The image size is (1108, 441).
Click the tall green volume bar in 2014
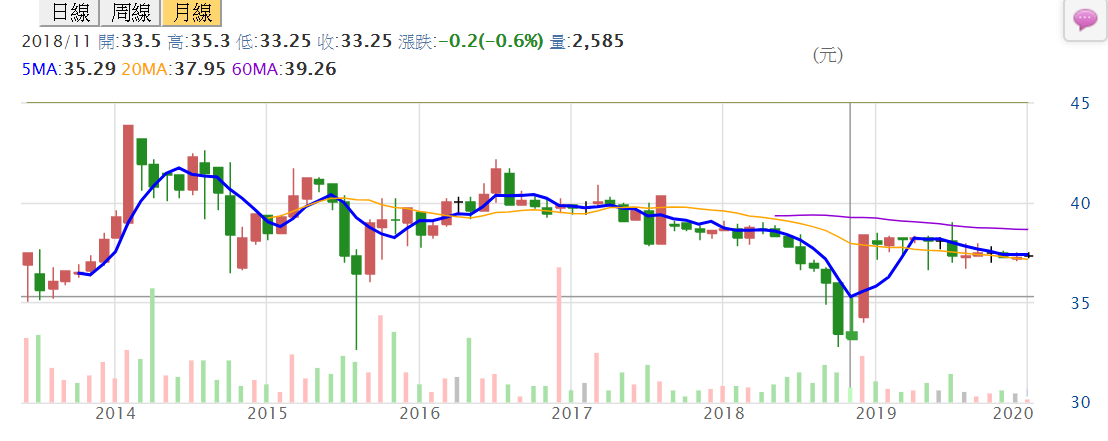(x=152, y=346)
